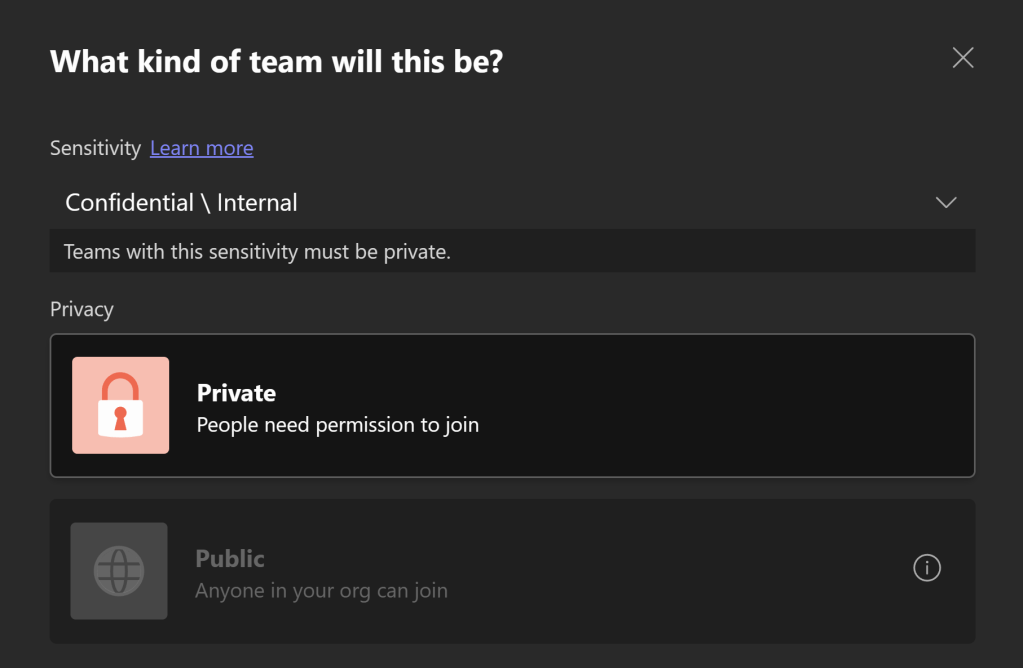The image size is (1023, 668).
Task: Click the globe icon for Public
Action: tap(119, 570)
